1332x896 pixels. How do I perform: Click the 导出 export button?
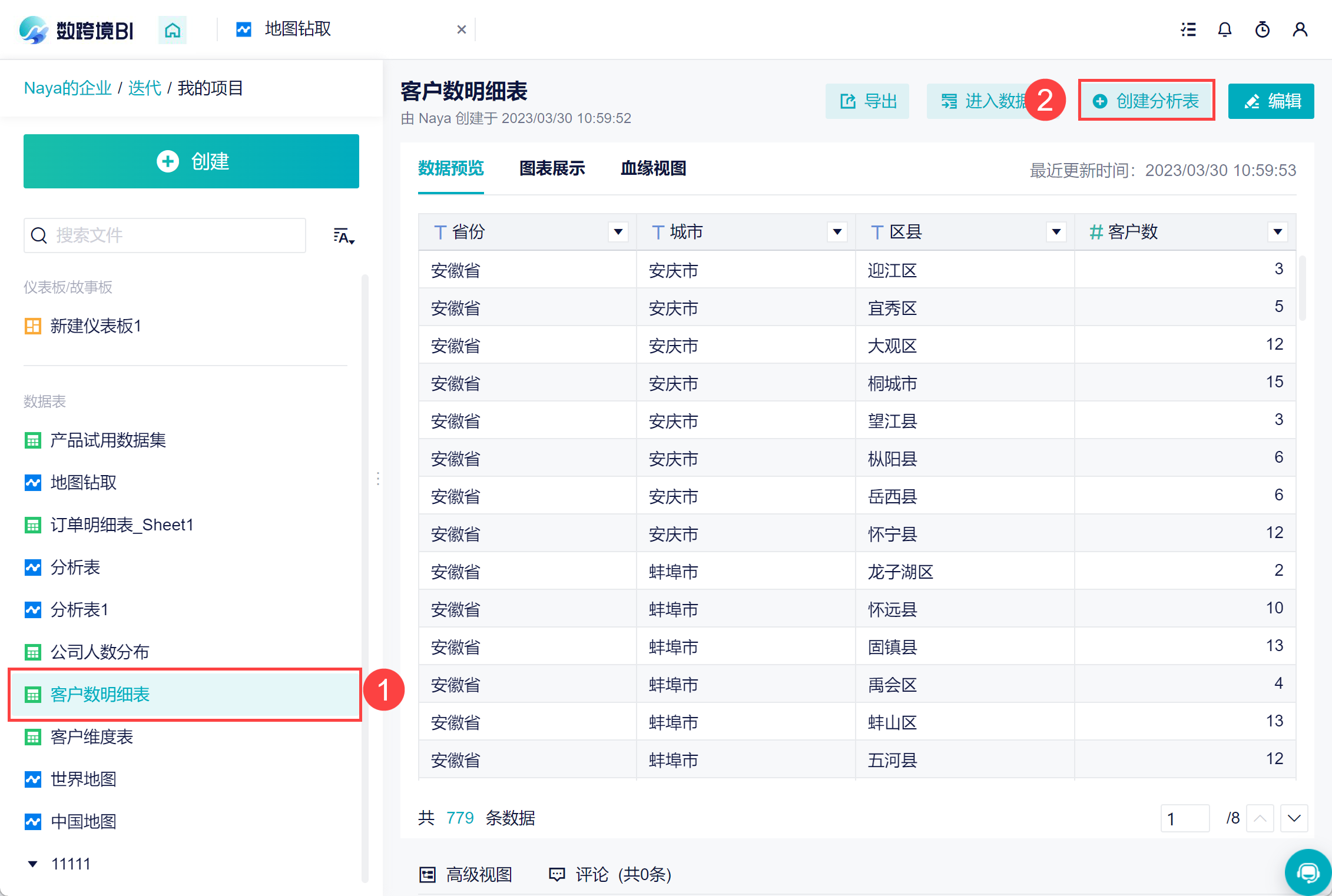867,101
